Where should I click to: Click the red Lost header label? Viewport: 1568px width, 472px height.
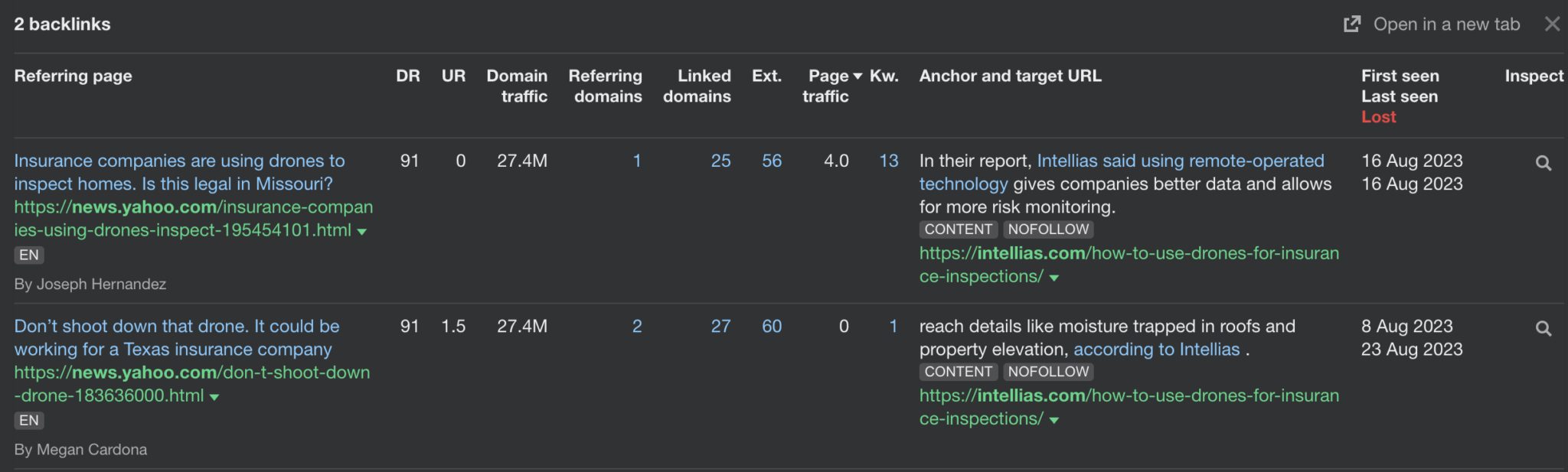pos(1378,117)
